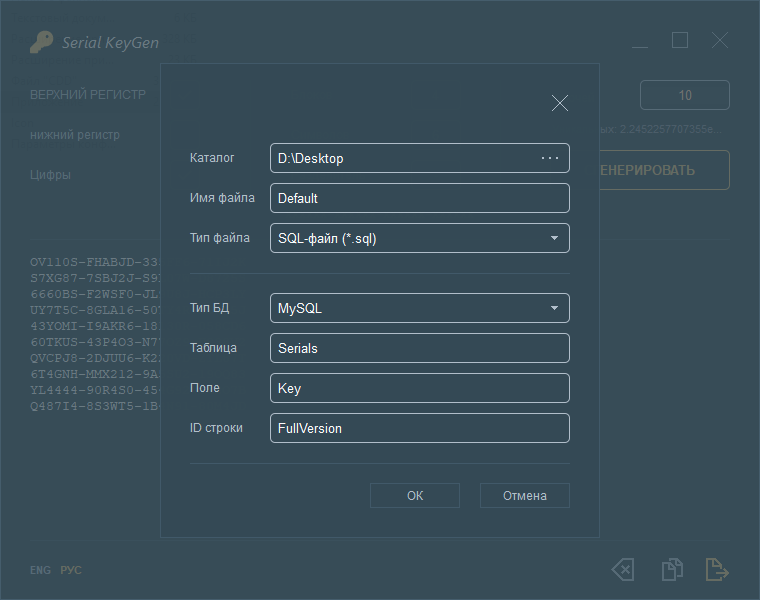Select the Поле field containing Key
The image size is (760, 600).
(x=419, y=388)
